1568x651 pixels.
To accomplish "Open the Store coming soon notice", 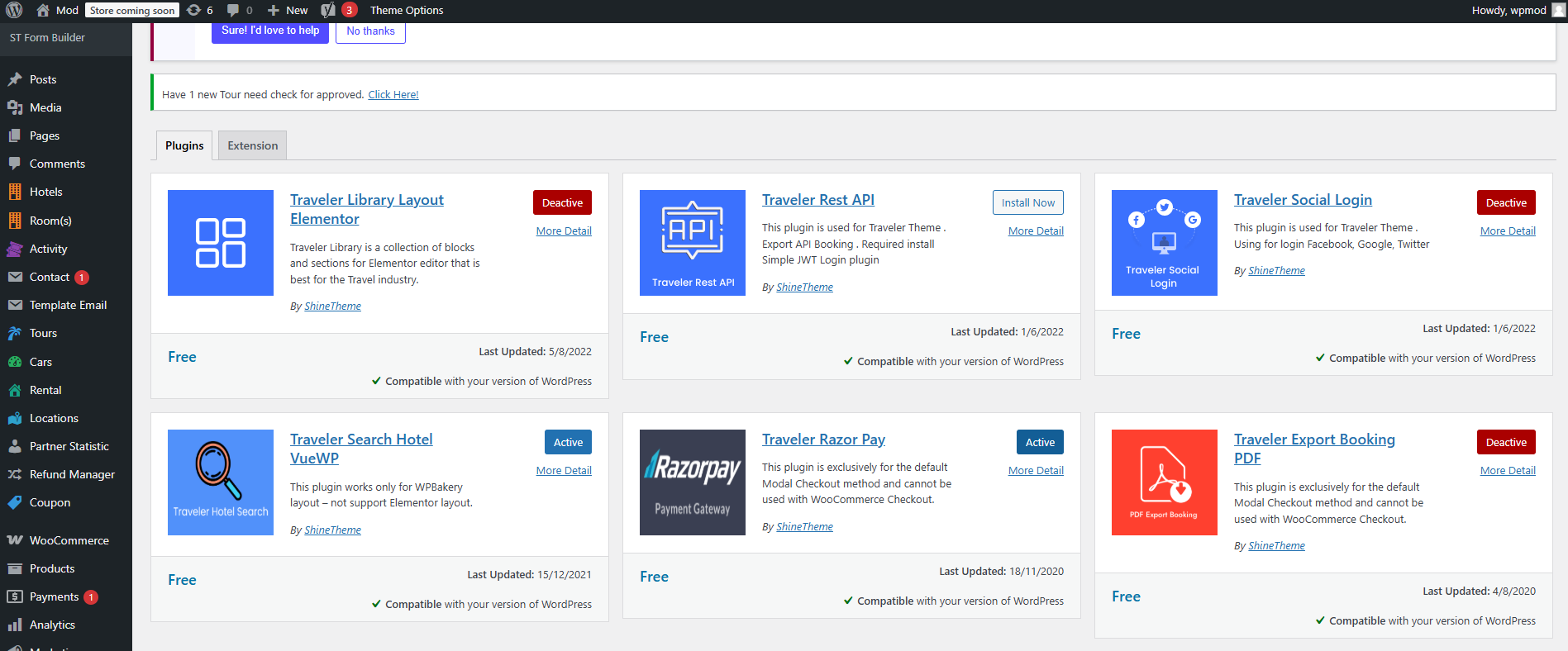I will point(132,11).
